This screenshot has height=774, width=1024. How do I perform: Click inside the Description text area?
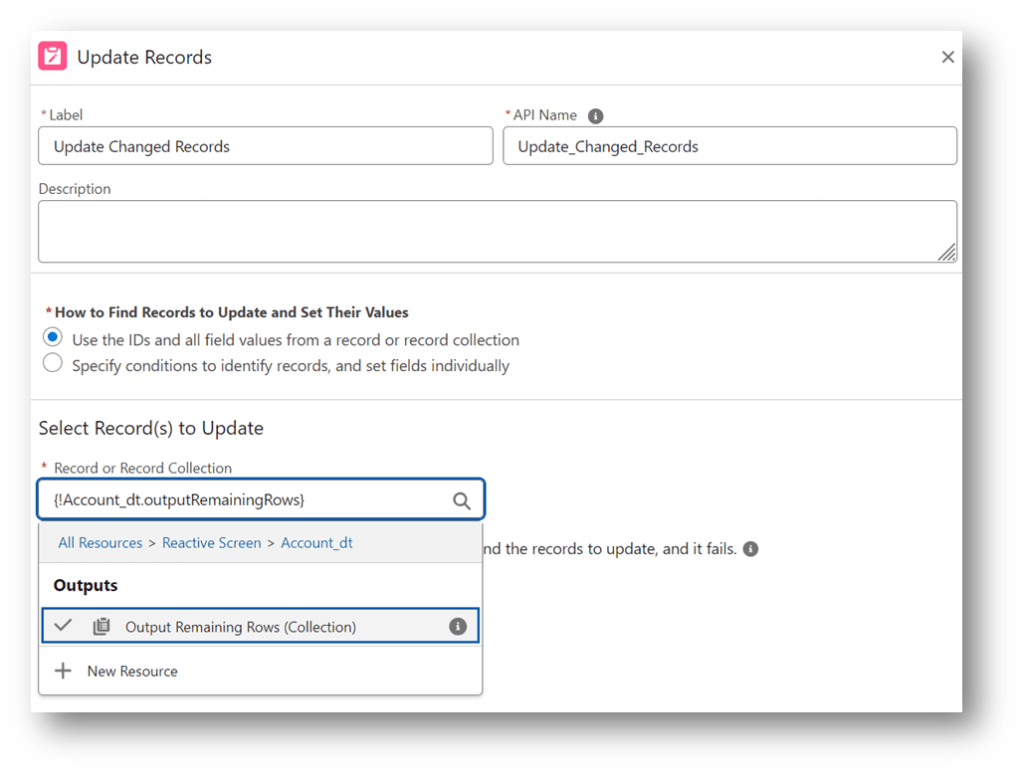(x=497, y=232)
